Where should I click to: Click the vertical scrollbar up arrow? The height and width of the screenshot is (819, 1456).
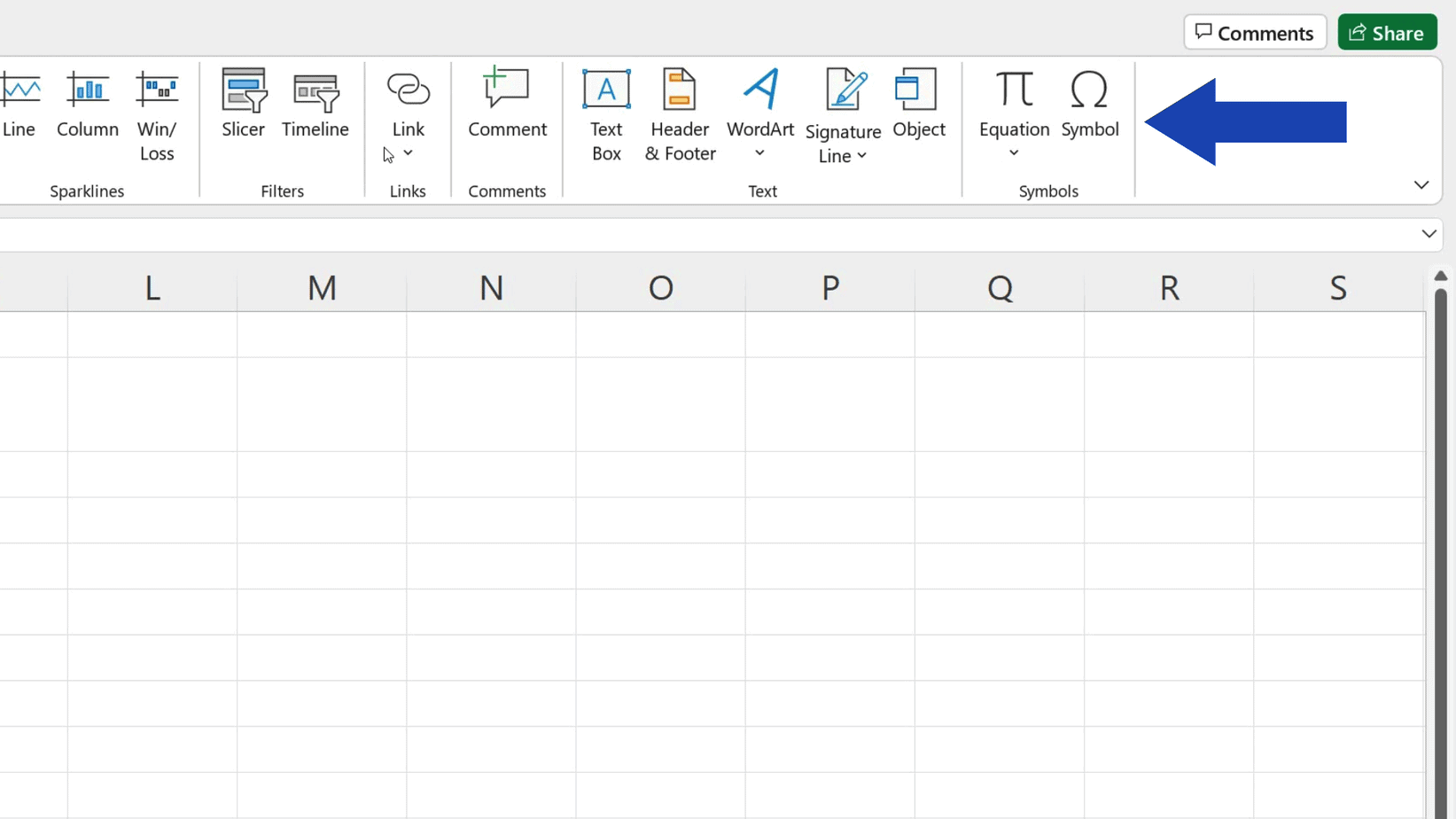point(1440,276)
